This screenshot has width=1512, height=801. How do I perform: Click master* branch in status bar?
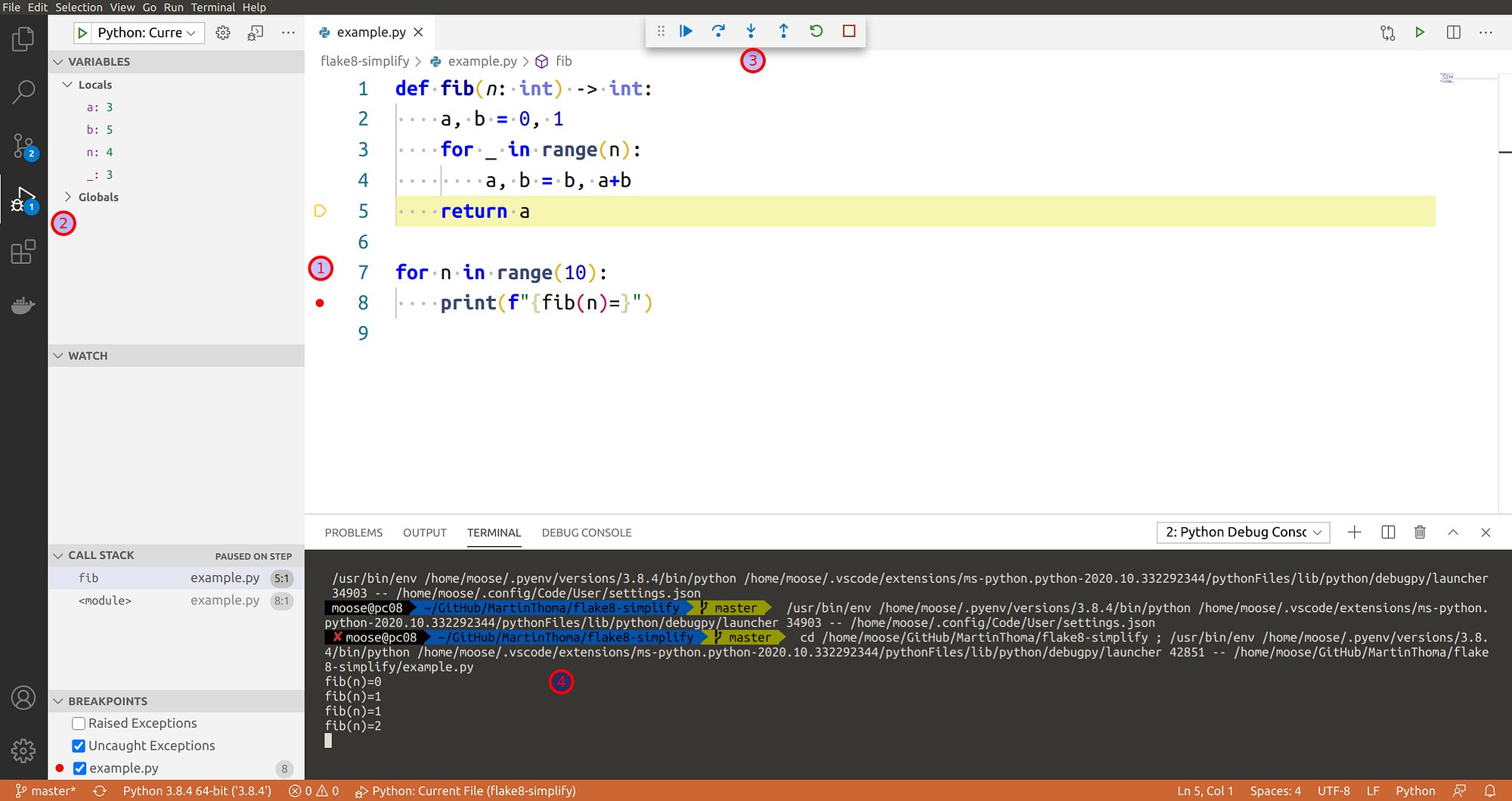click(46, 791)
